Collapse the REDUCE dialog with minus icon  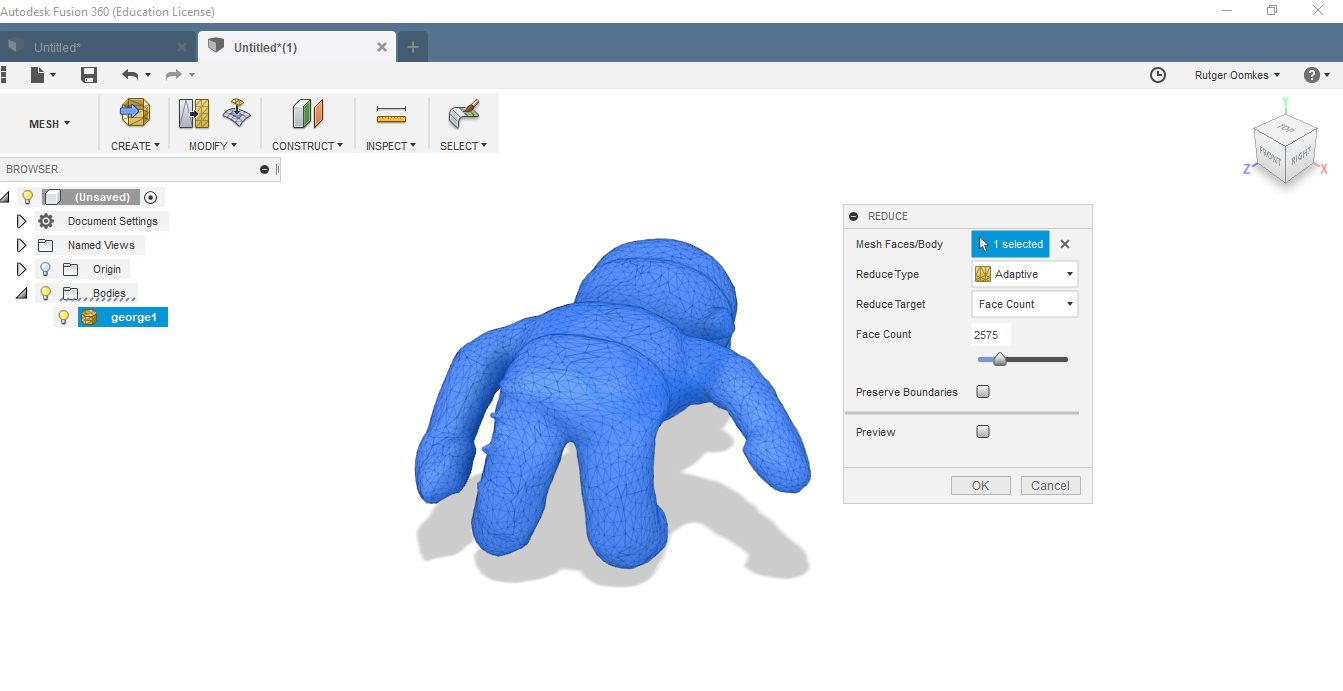tap(853, 216)
